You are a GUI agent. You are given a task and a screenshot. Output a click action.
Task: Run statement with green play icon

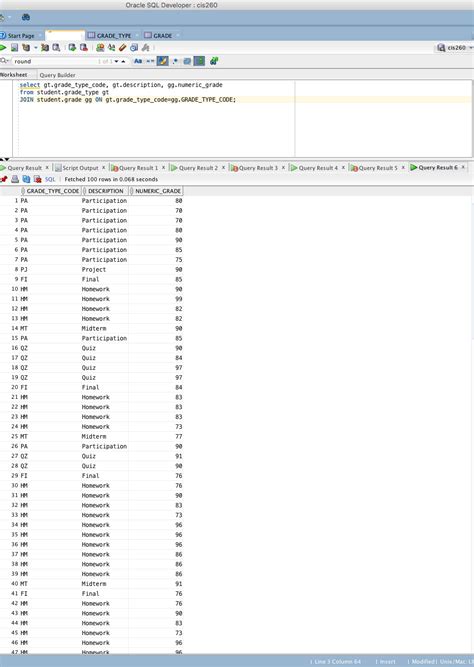click(x=3, y=48)
